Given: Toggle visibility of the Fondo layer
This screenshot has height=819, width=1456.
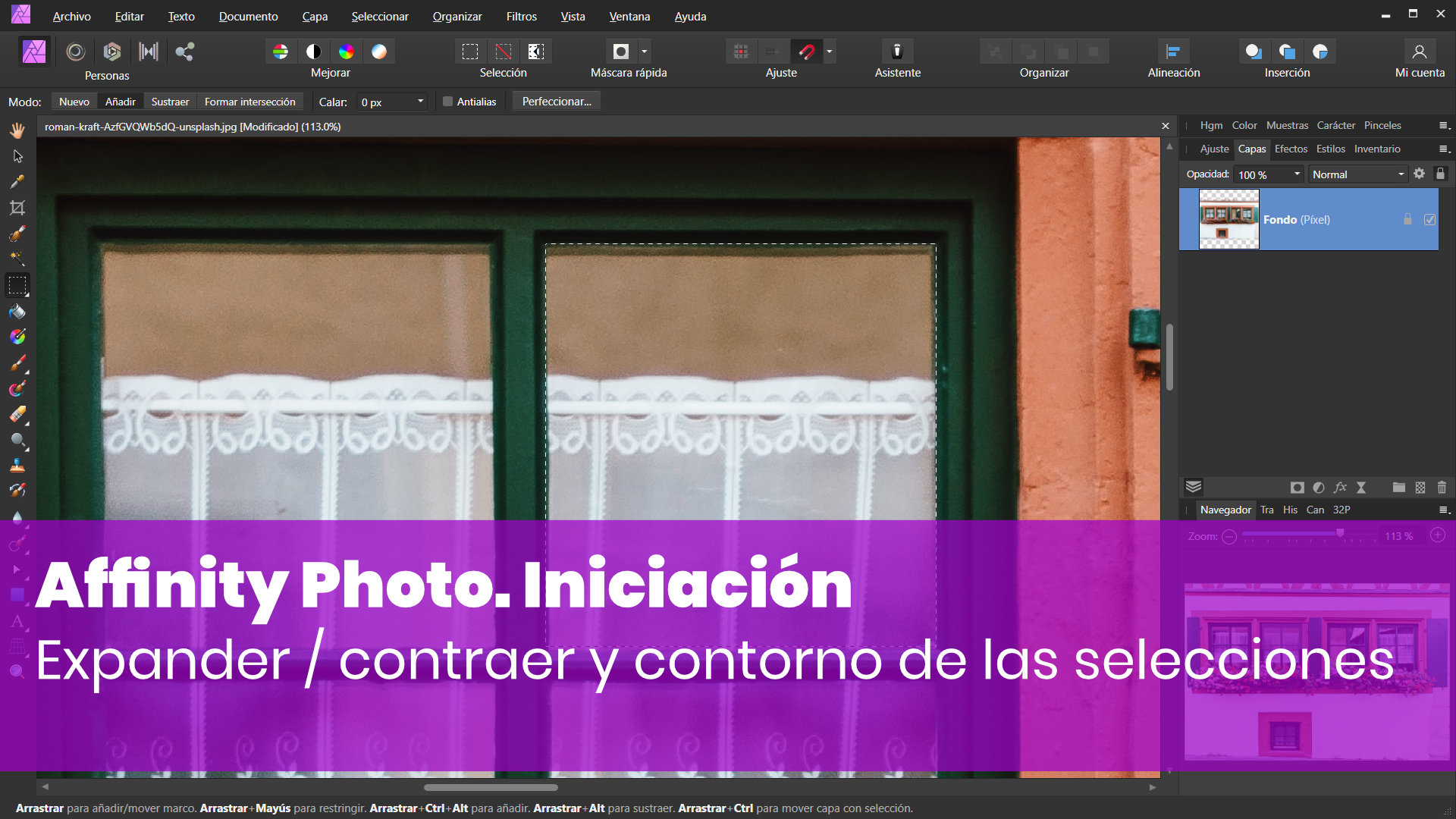Looking at the screenshot, I should pyautogui.click(x=1429, y=220).
